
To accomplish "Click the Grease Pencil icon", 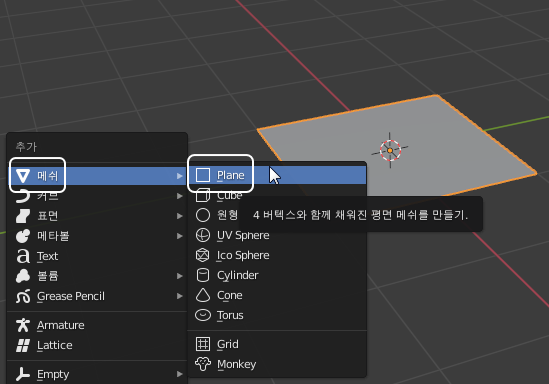I will pyautogui.click(x=23, y=296).
